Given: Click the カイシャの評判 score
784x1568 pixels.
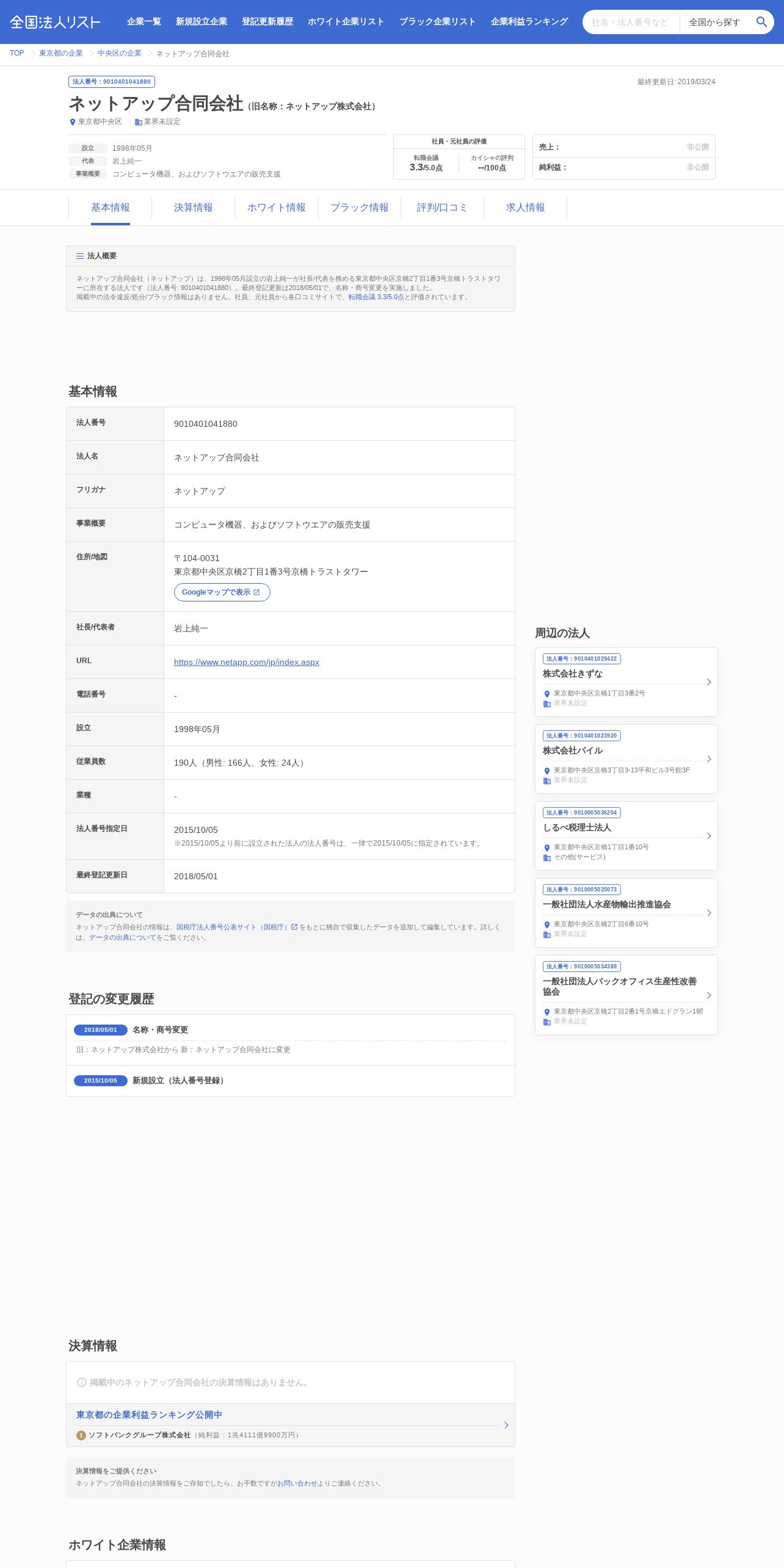Looking at the screenshot, I should point(492,168).
